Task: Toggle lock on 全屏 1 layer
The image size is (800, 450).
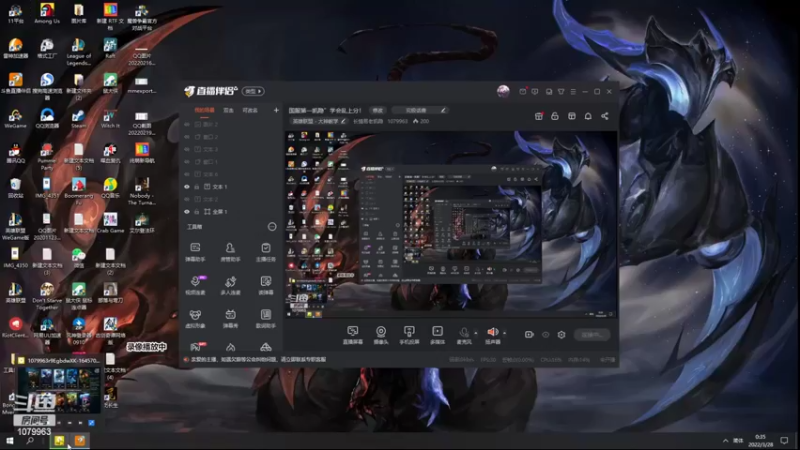Action: [196, 212]
